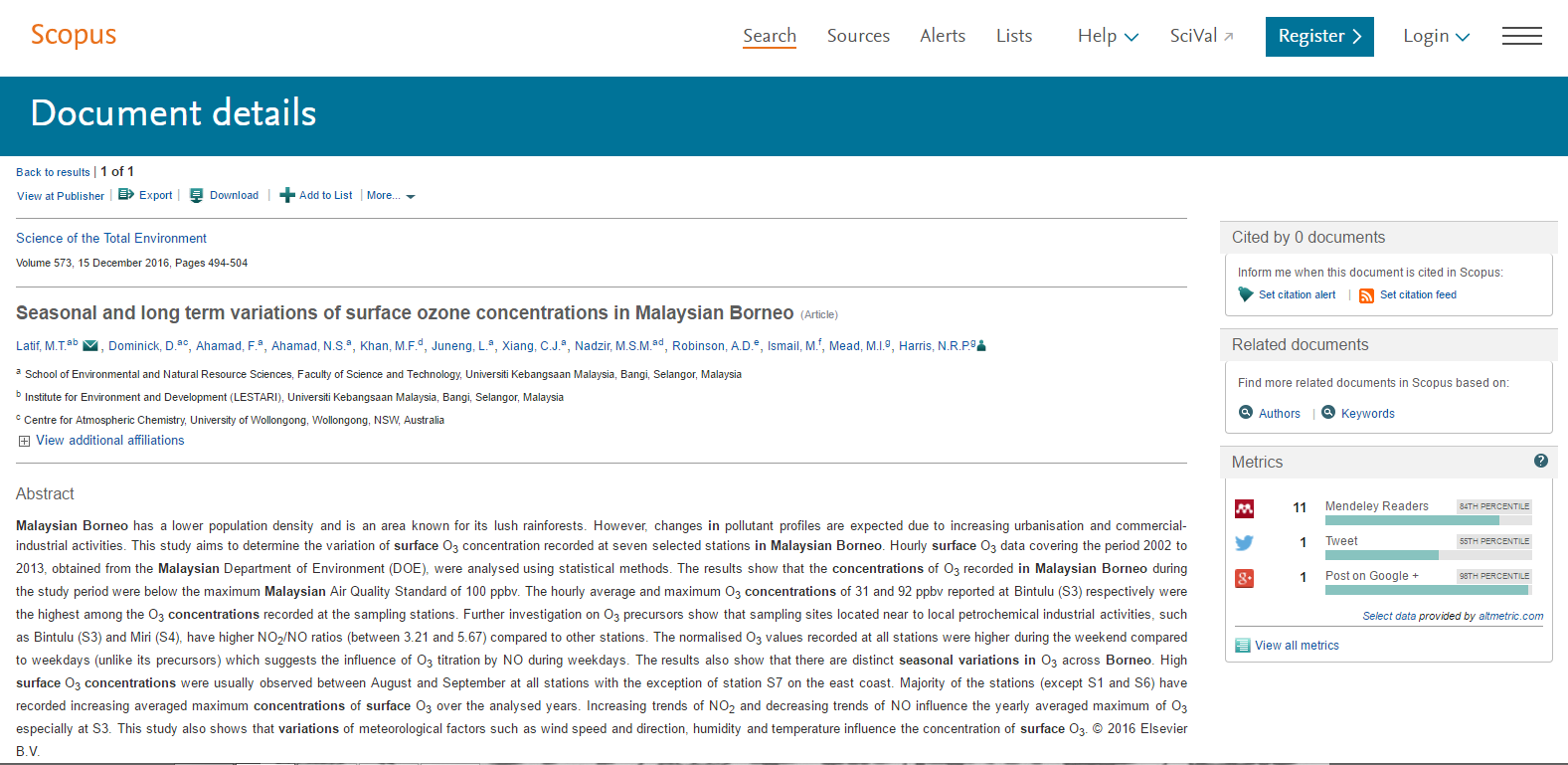The image size is (1568, 765).
Task: Click the Post on Google+ percentile bar
Action: point(1428,590)
